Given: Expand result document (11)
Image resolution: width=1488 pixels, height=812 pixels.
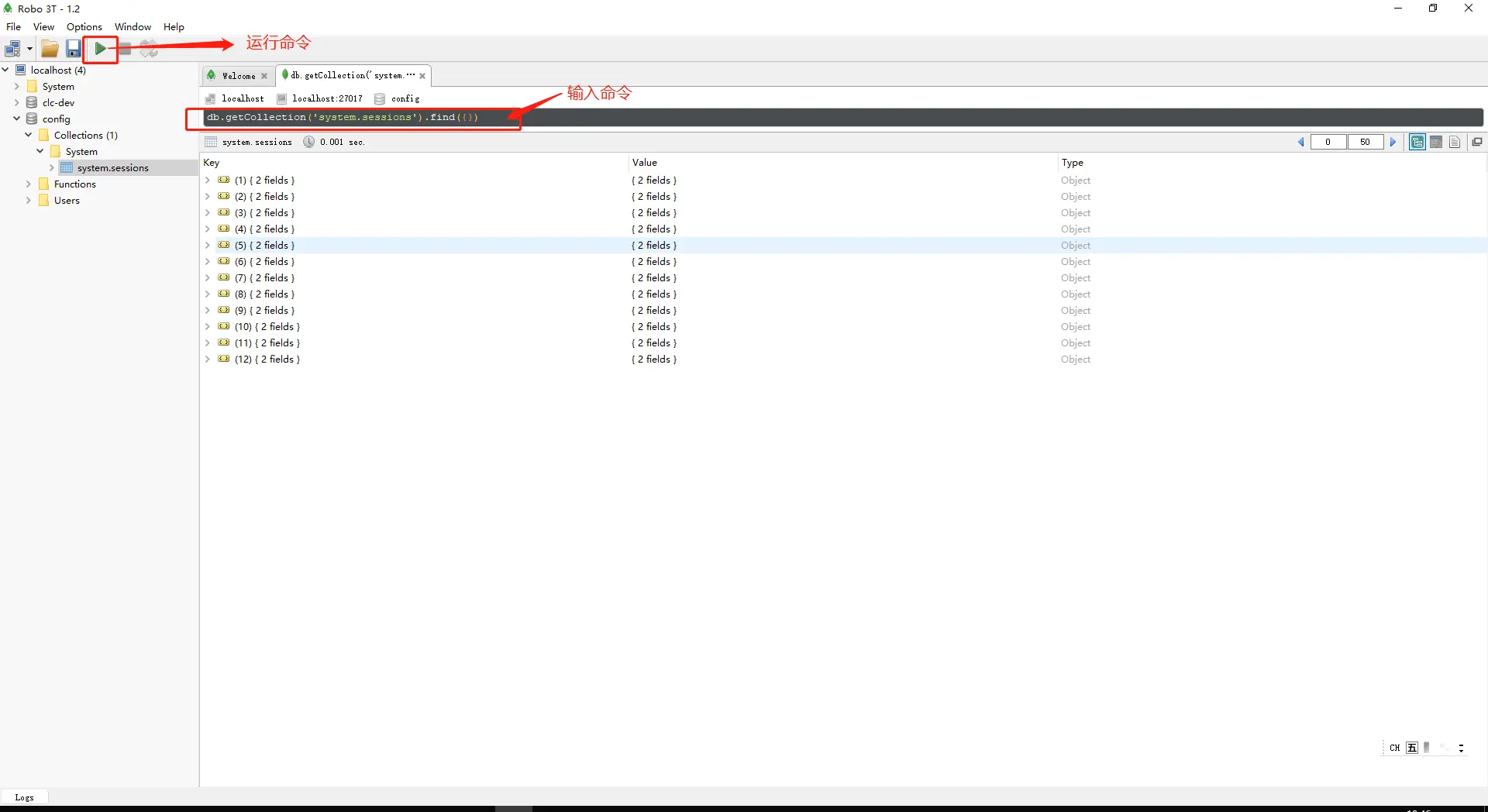Looking at the screenshot, I should tap(208, 342).
